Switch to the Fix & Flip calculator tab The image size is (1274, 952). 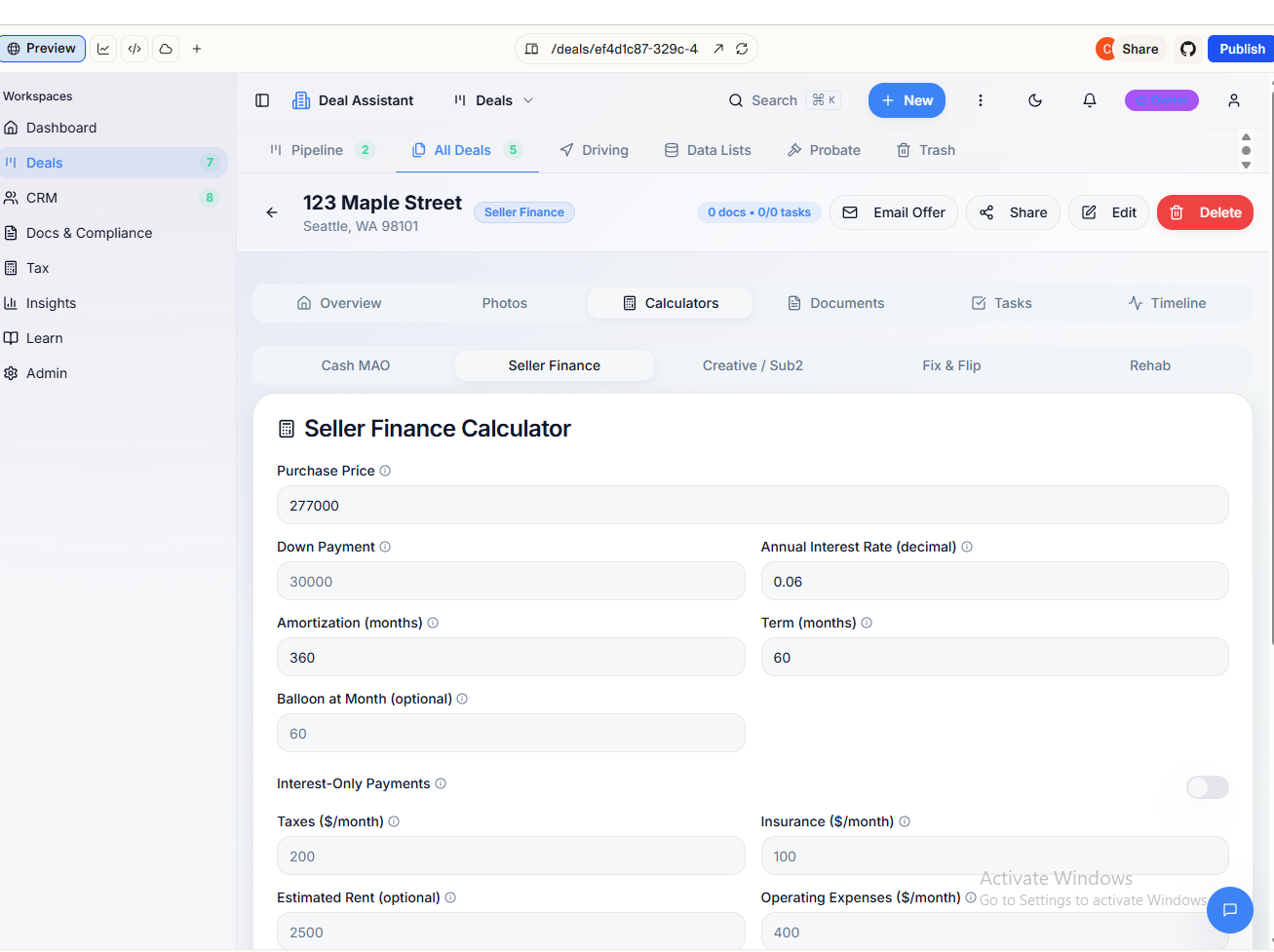(x=951, y=365)
